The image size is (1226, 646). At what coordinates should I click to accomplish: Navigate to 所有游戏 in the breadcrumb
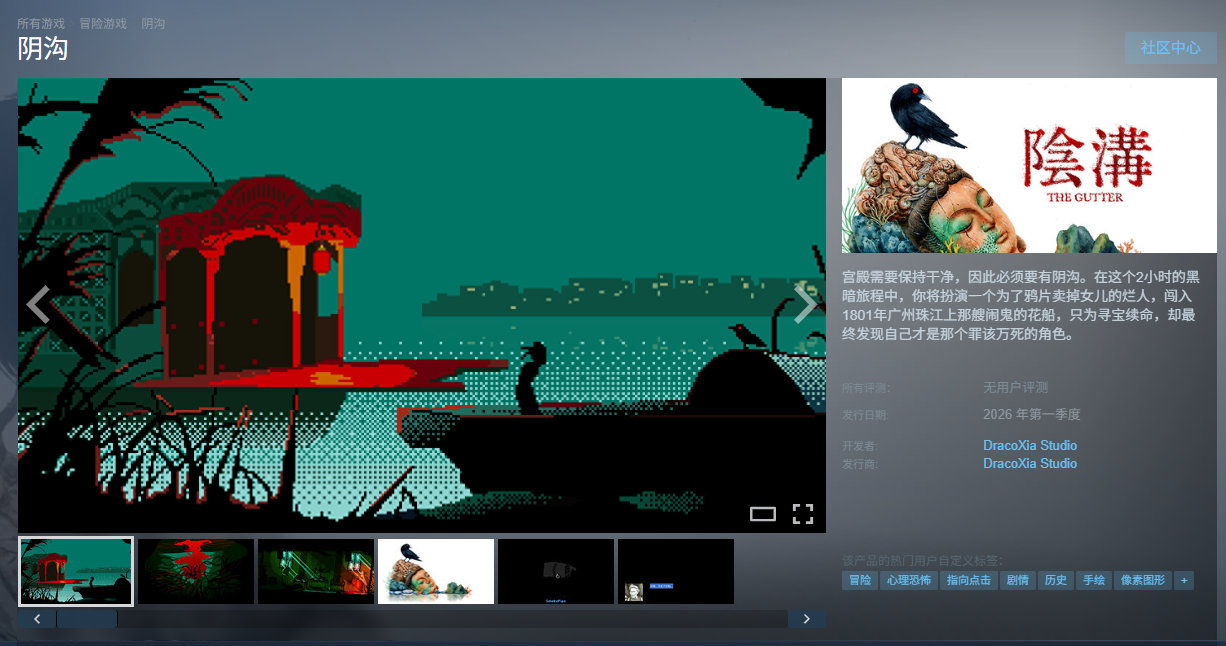click(x=40, y=22)
